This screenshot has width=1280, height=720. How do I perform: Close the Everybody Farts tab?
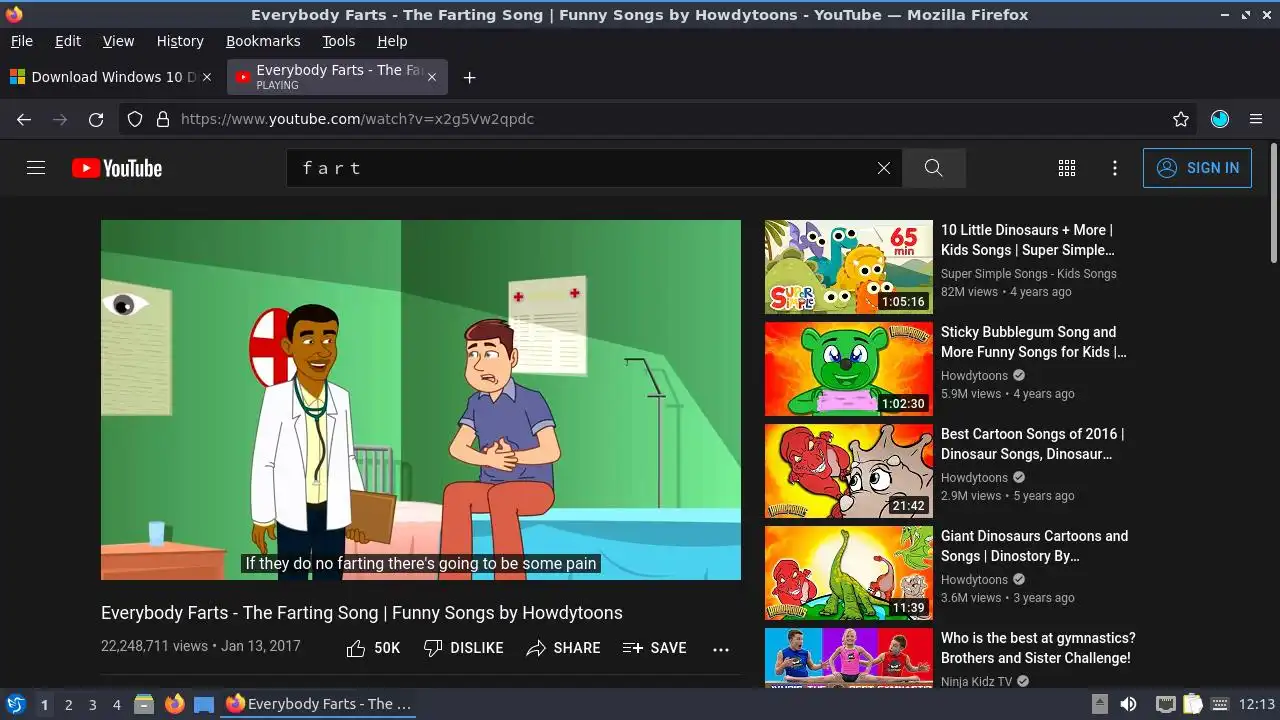(432, 77)
